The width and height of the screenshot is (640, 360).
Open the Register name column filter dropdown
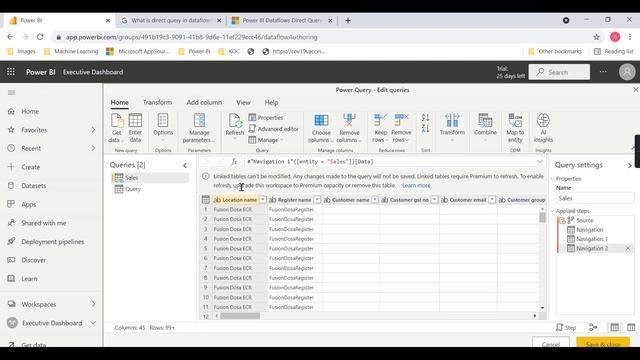pos(317,200)
